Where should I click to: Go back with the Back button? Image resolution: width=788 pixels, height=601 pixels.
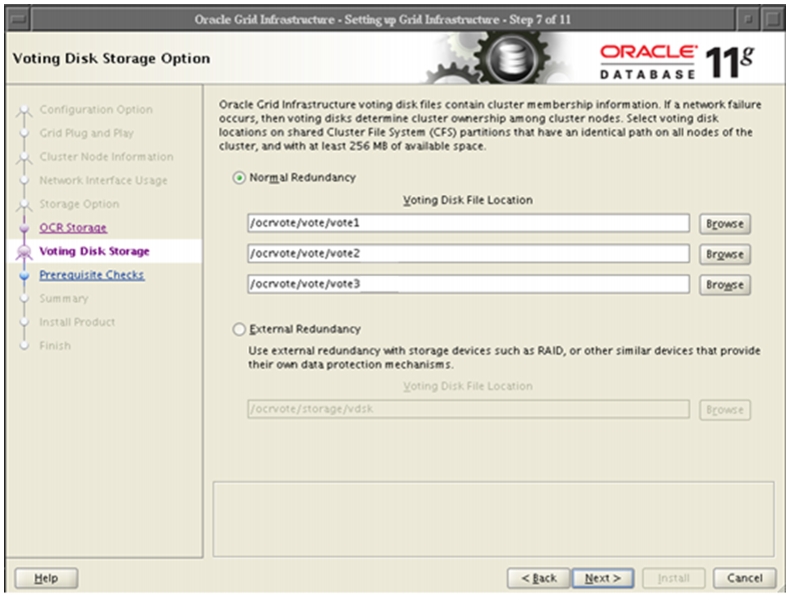(x=539, y=578)
